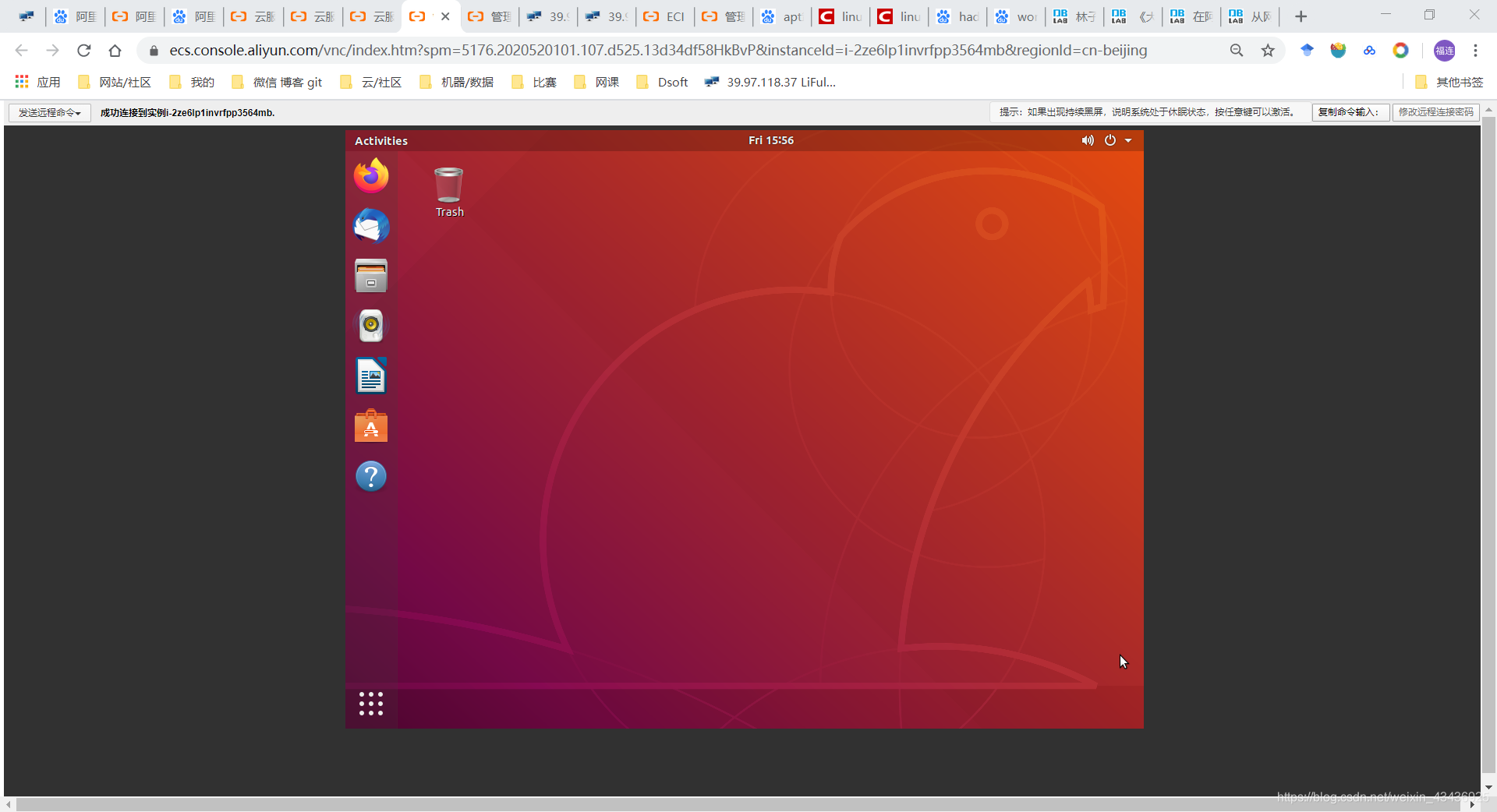Click Activities in the Ubuntu top bar

click(381, 141)
